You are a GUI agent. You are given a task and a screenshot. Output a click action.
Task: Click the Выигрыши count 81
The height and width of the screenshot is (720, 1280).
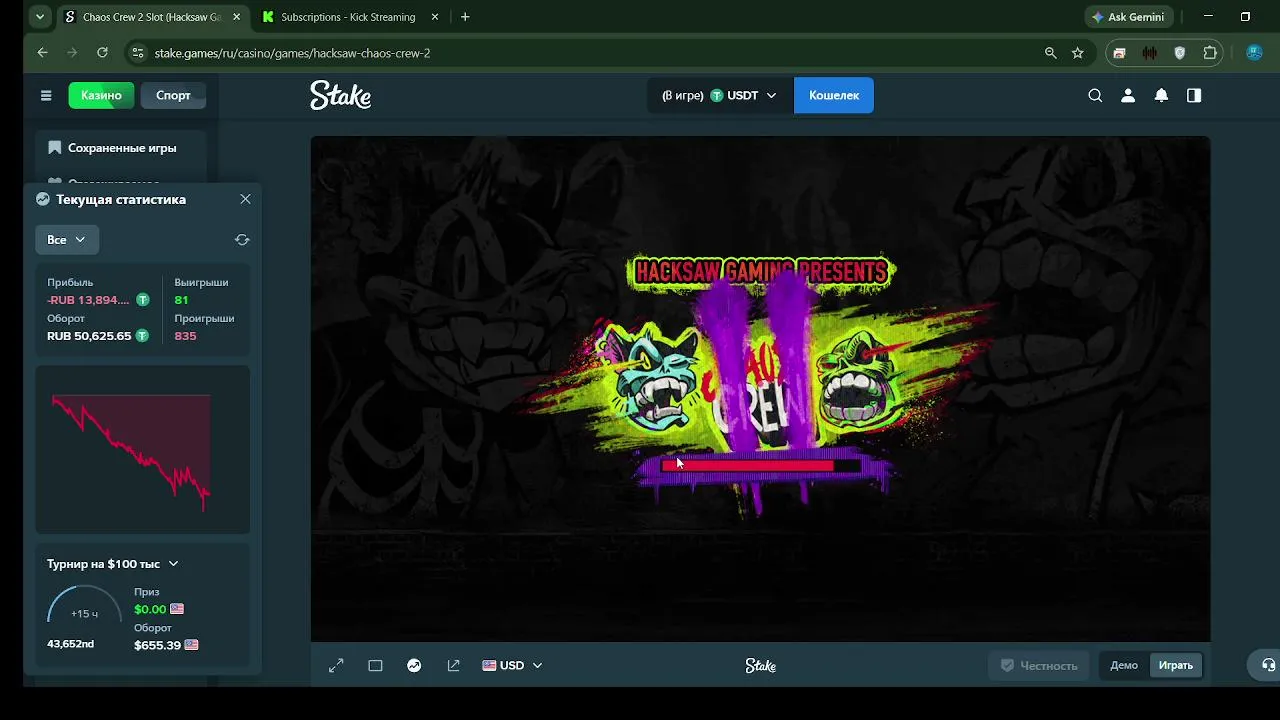coord(181,300)
